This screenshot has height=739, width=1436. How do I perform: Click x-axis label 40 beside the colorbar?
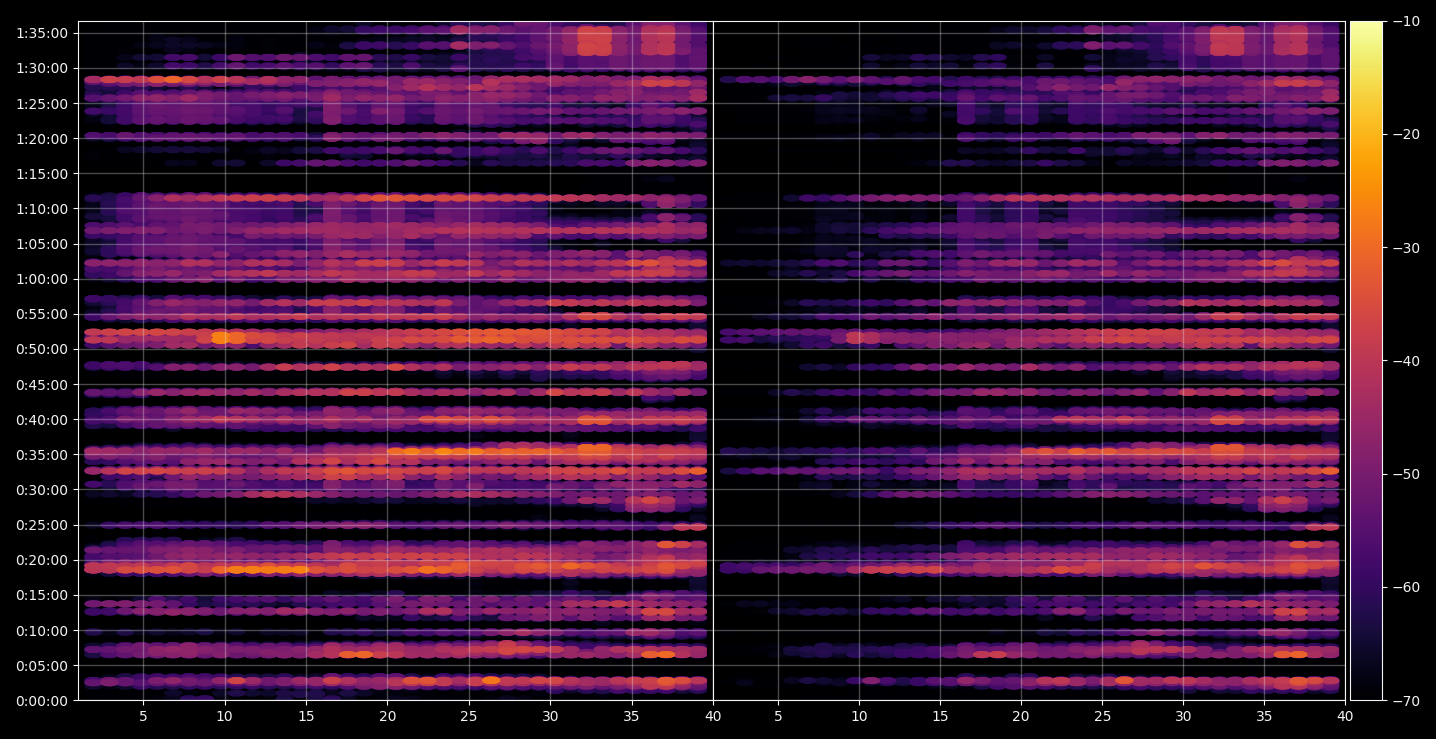pyautogui.click(x=1346, y=716)
